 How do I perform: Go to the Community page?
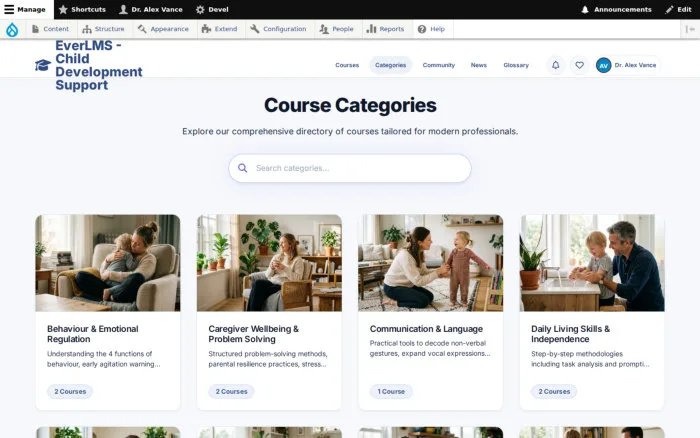pos(438,65)
